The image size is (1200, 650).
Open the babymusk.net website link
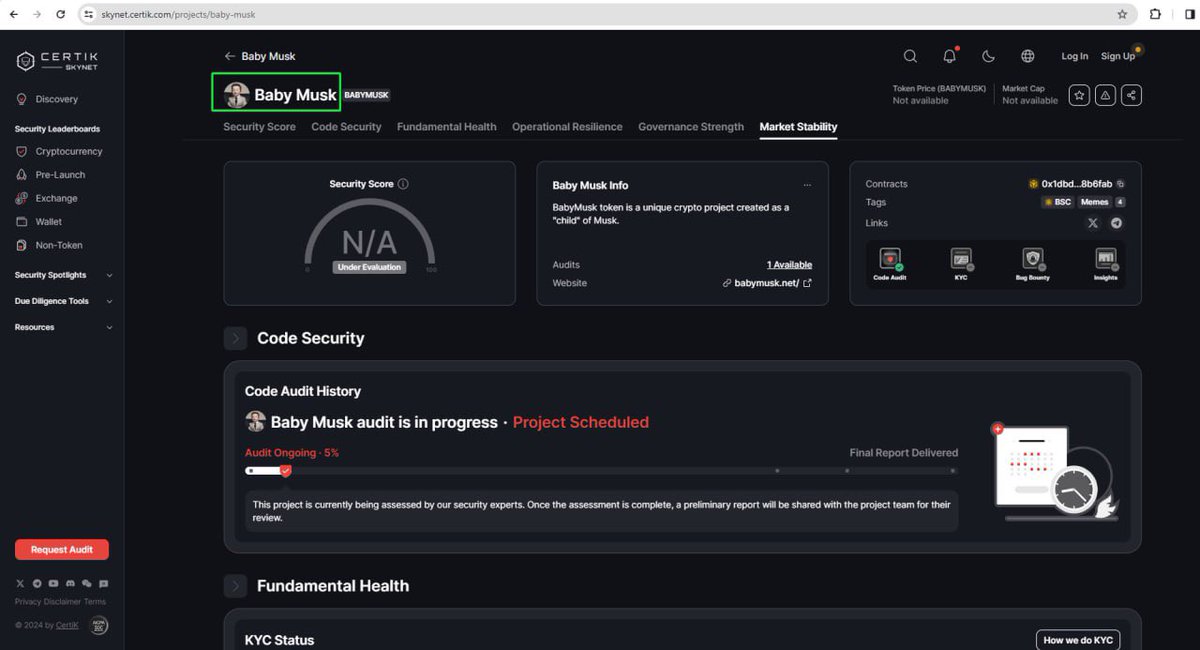(x=767, y=283)
